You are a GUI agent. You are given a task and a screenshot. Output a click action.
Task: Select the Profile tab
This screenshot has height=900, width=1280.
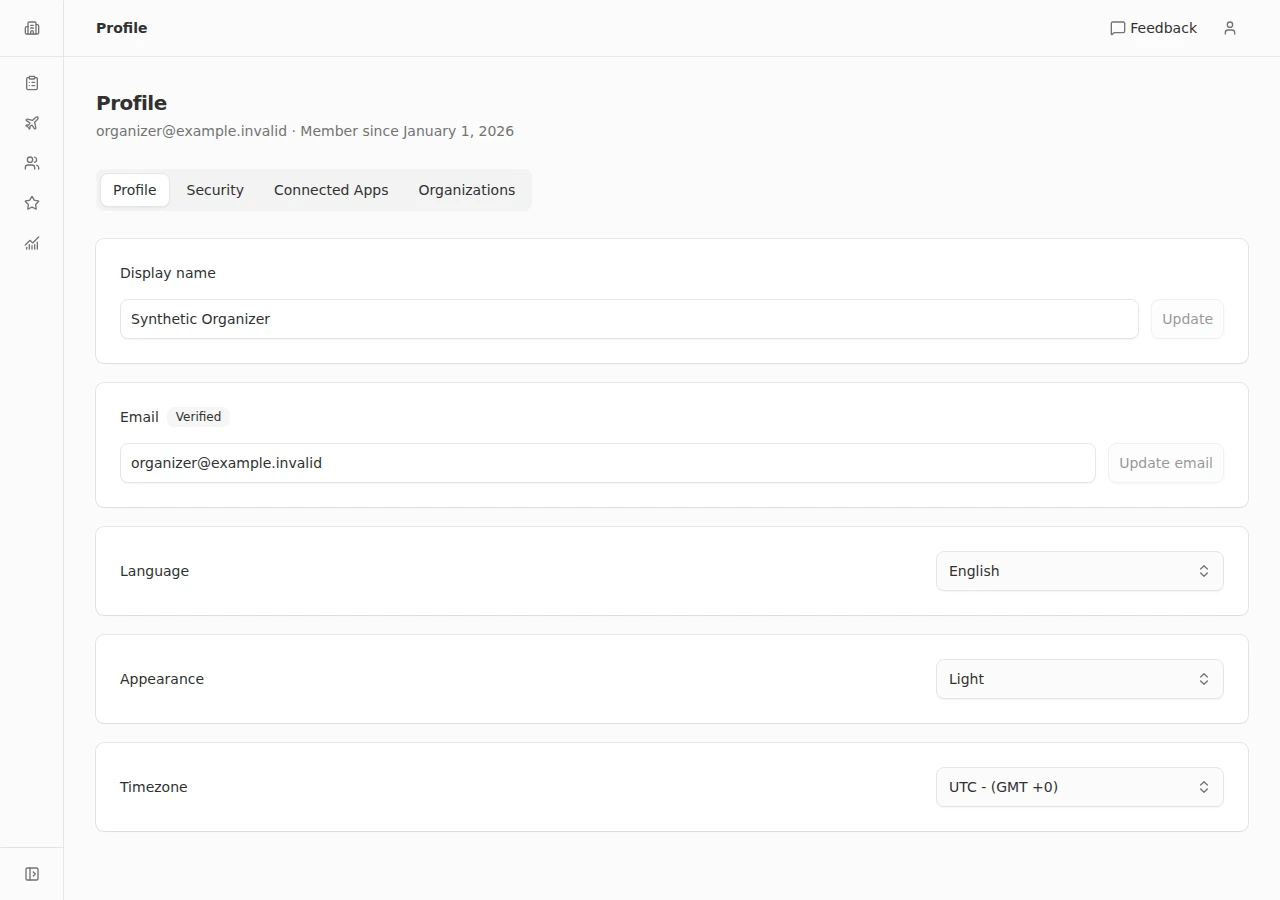coord(135,190)
